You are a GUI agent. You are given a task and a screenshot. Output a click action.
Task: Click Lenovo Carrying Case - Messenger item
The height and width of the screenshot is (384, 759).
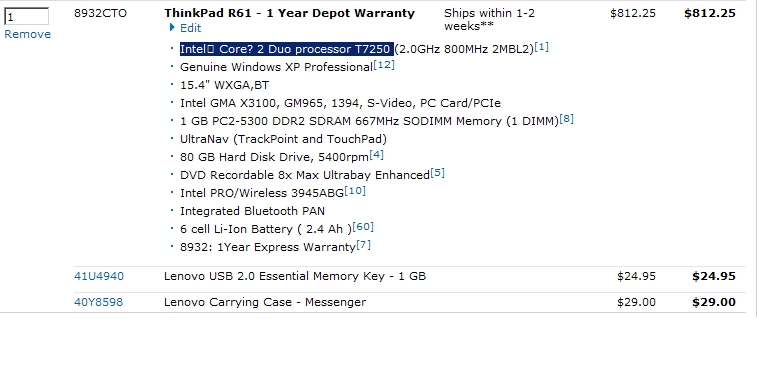pos(265,302)
